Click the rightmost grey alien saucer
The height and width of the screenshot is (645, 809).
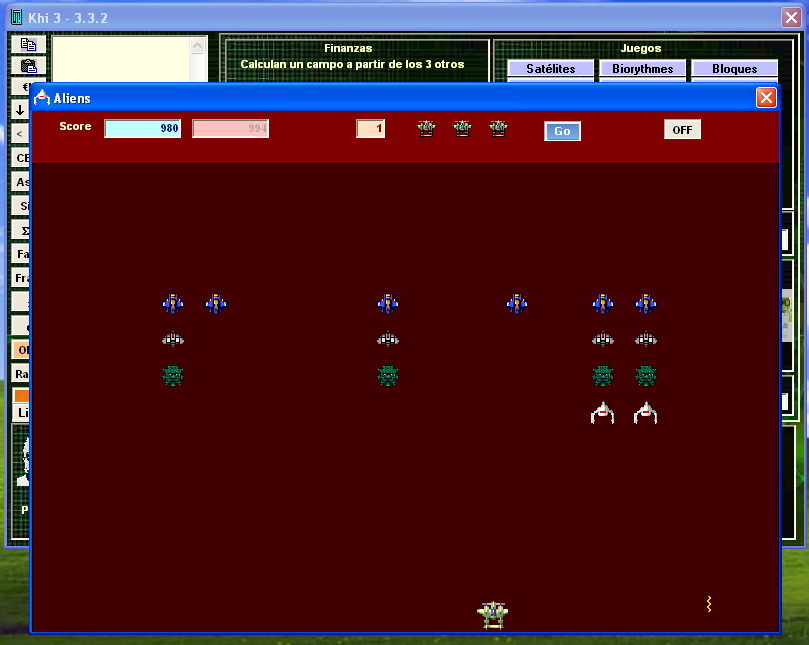645,339
